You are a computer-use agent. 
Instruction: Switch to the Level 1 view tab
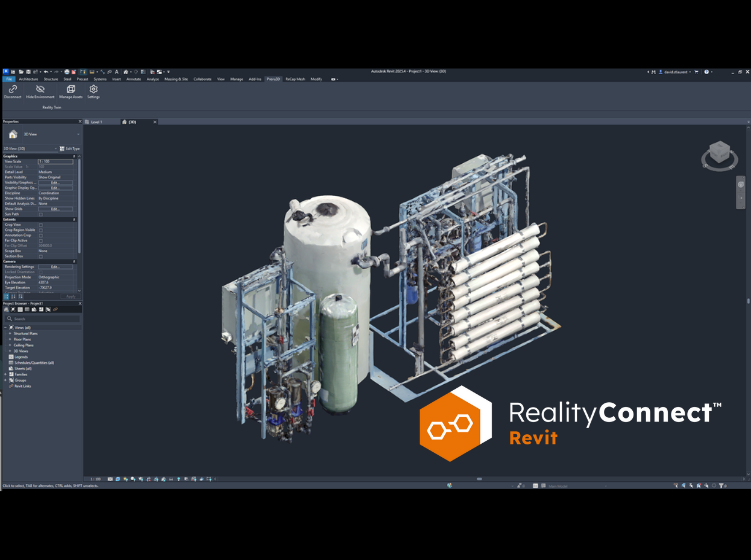tap(97, 122)
